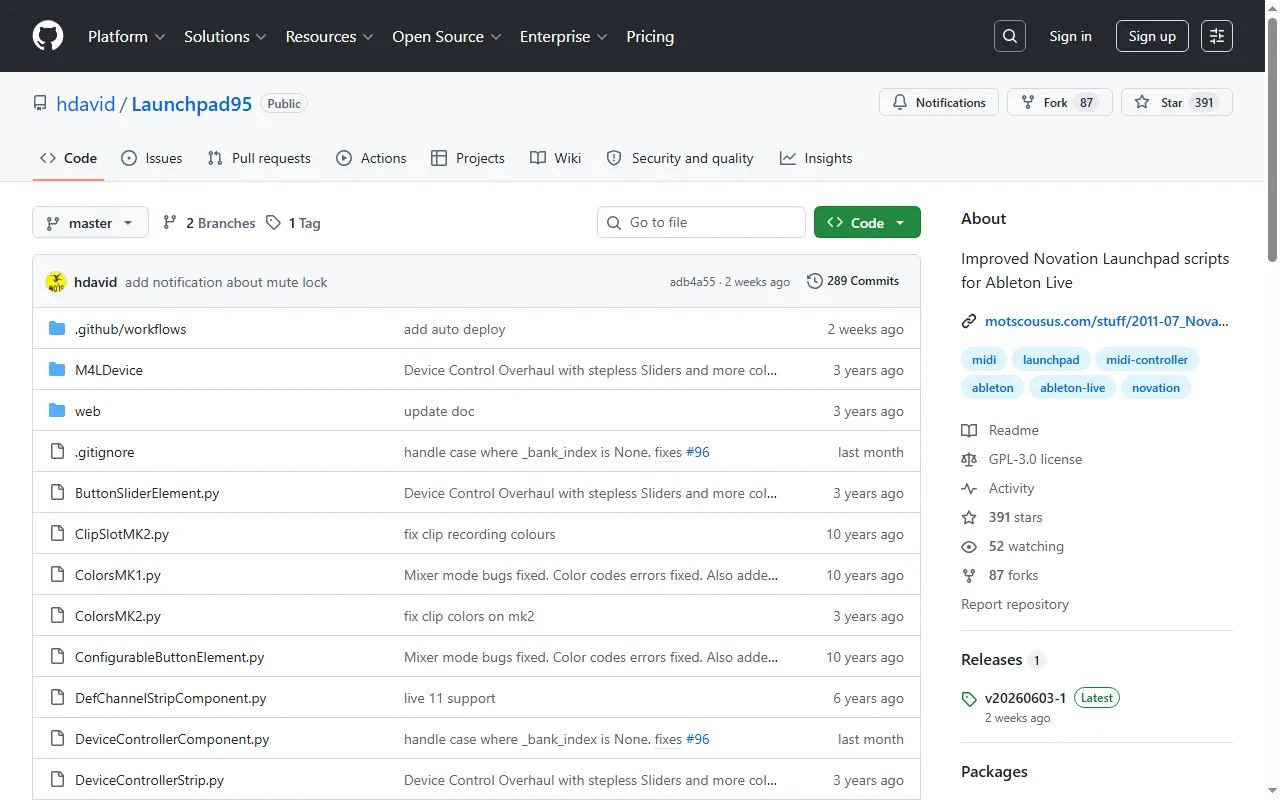
Task: Click the M4LDevice folder icon
Action: [x=57, y=370]
